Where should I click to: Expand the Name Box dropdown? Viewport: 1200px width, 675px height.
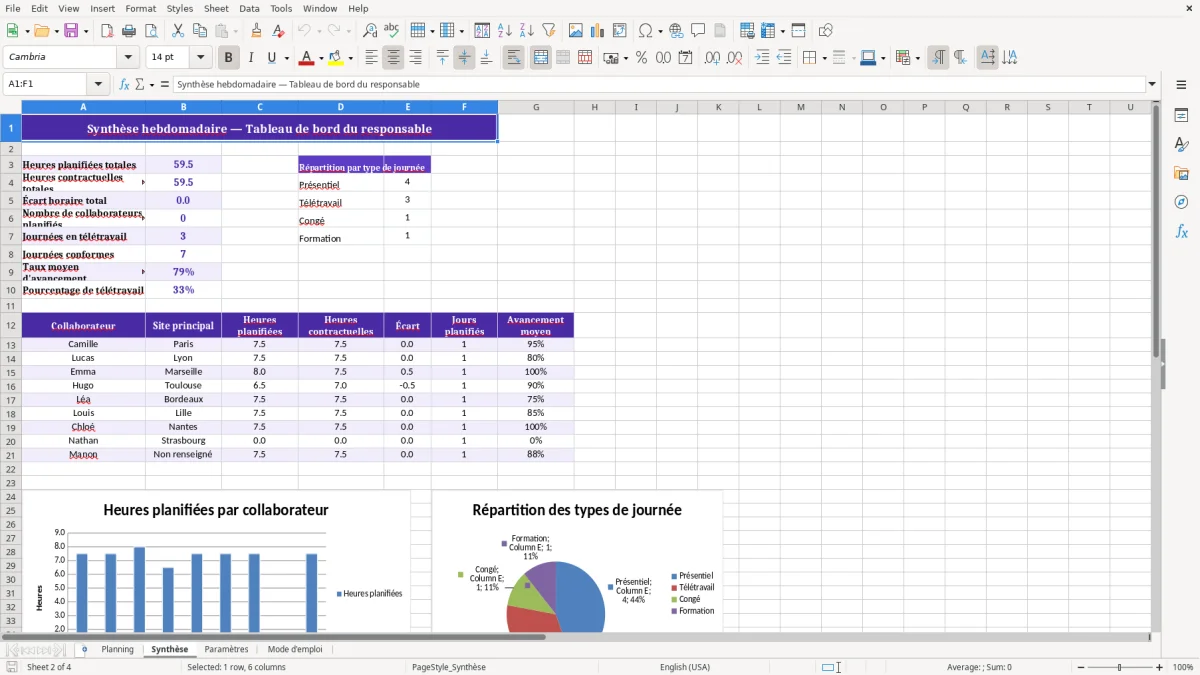point(98,85)
